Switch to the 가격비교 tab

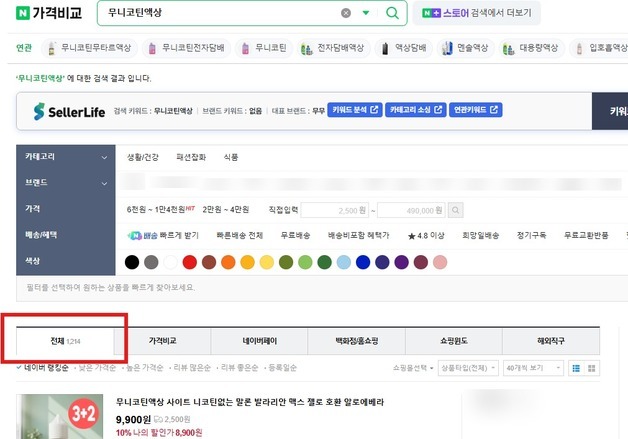[x=163, y=341]
